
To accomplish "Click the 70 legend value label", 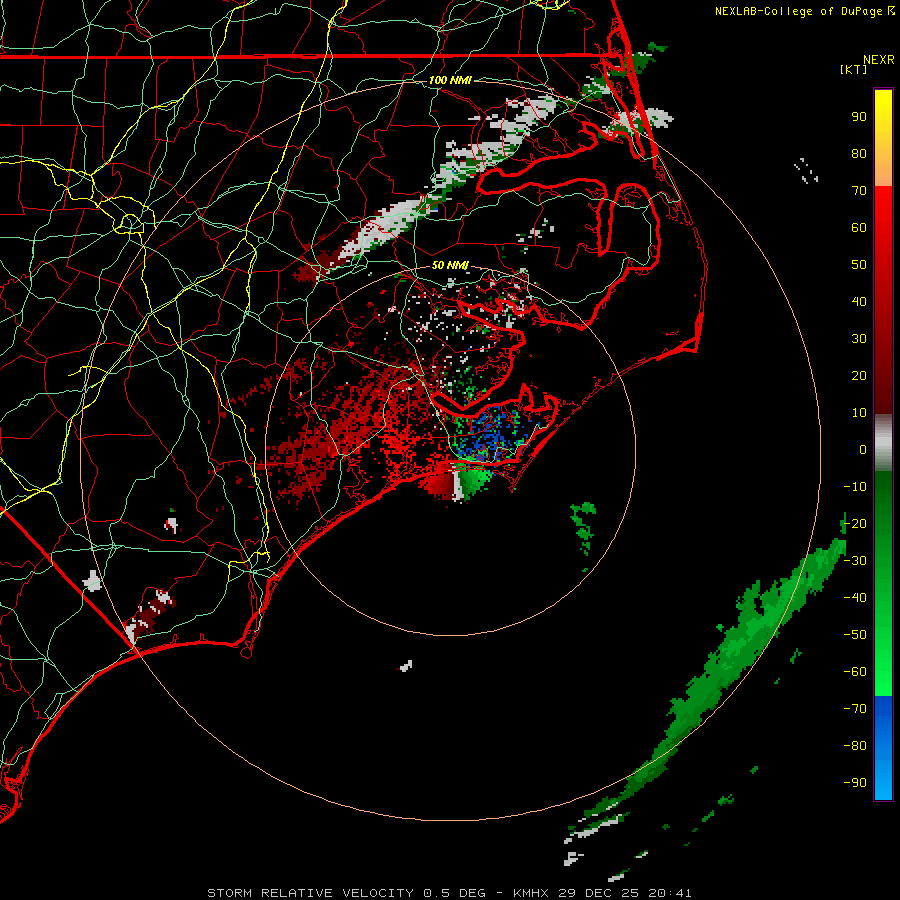I will tap(859, 191).
